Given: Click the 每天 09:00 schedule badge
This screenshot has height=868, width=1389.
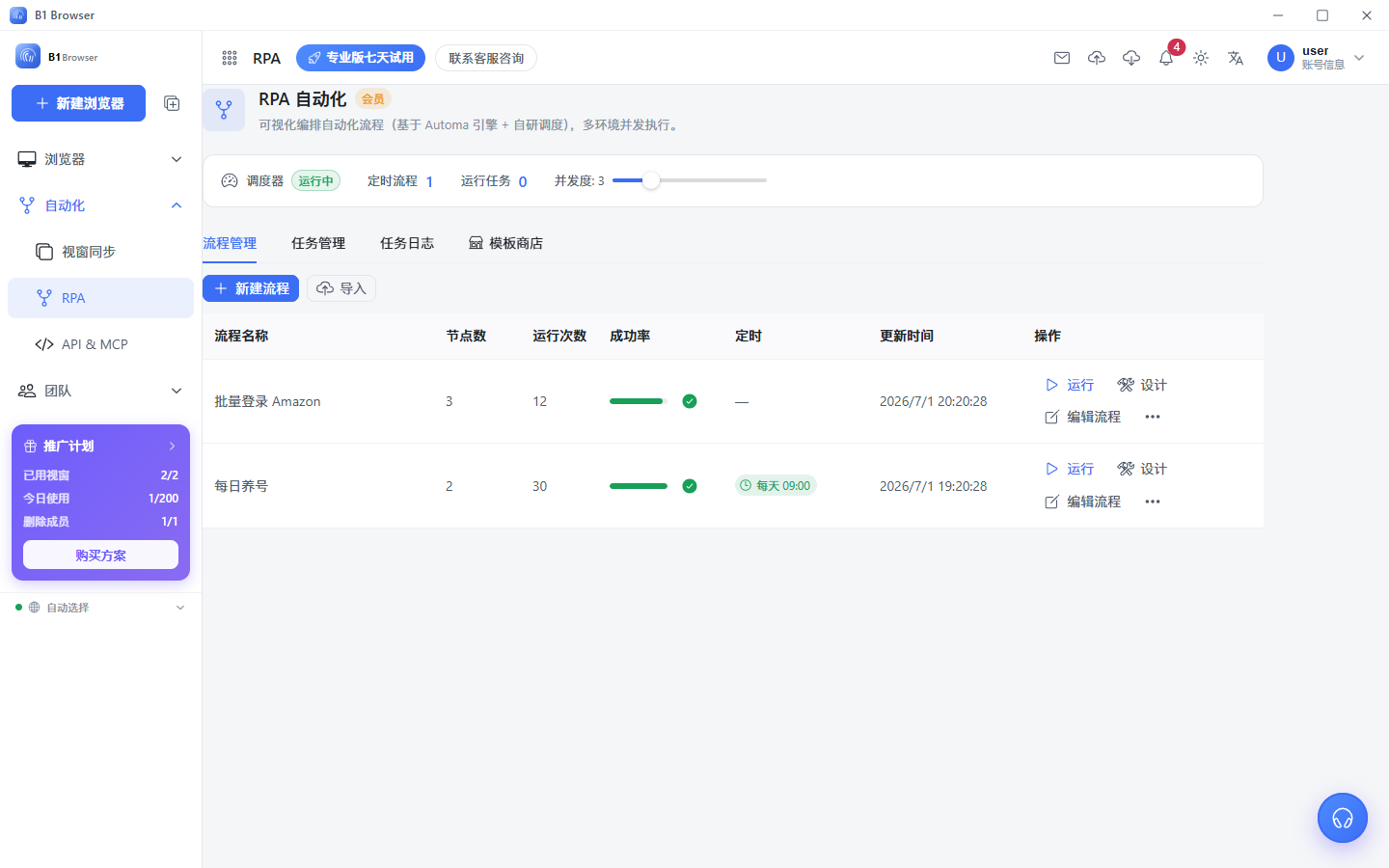Looking at the screenshot, I should (x=776, y=485).
